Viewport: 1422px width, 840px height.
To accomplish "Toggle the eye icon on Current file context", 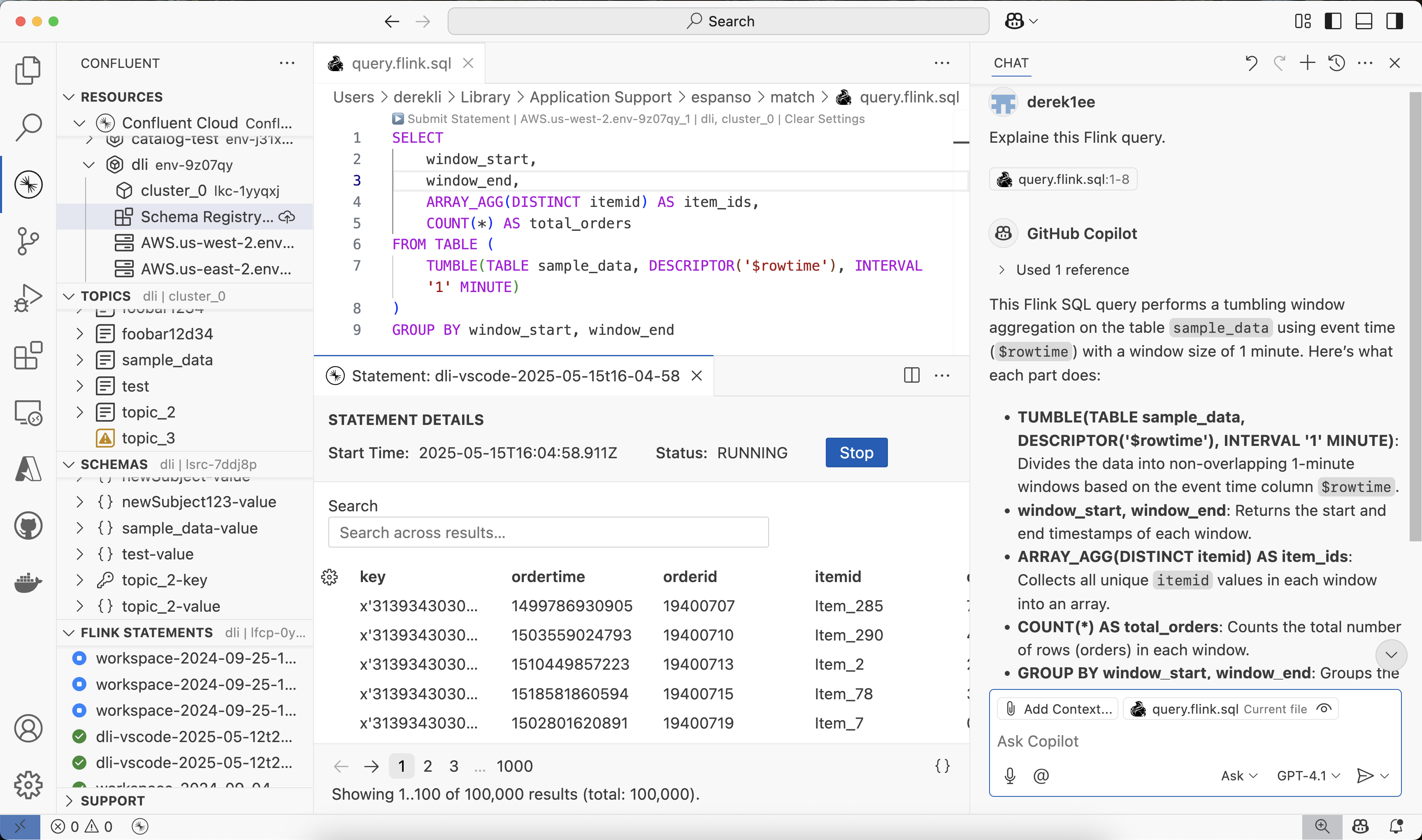I will [1324, 708].
